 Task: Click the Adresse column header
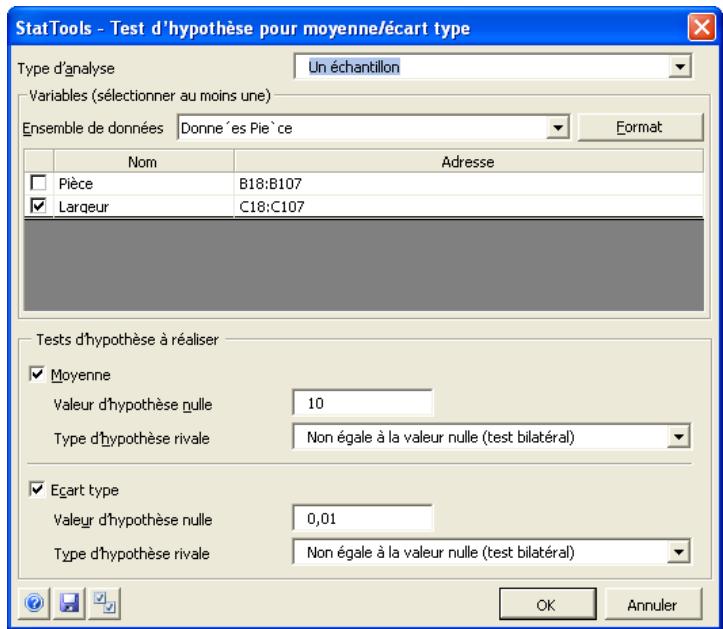click(x=468, y=162)
